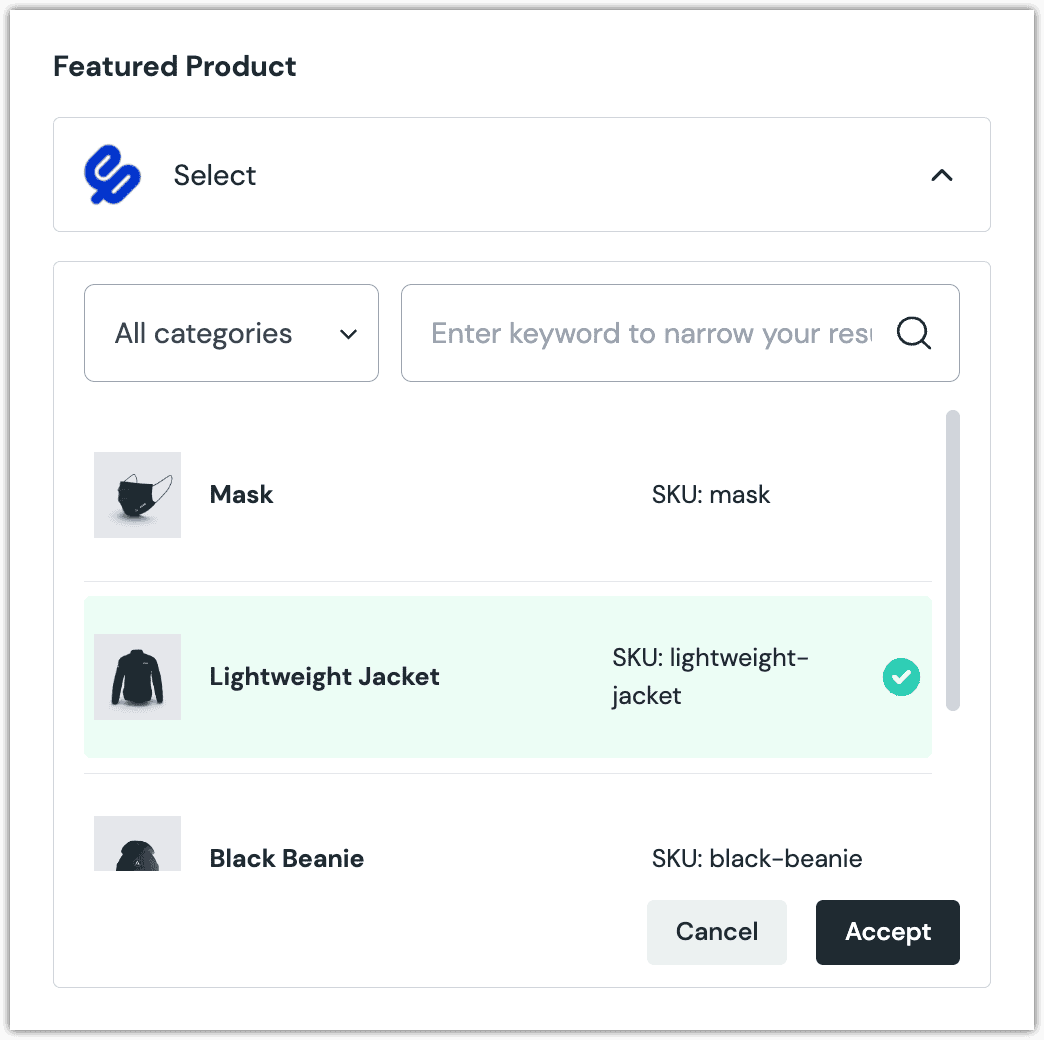Click the search magnifier icon
The image size is (1044, 1040).
(x=913, y=333)
